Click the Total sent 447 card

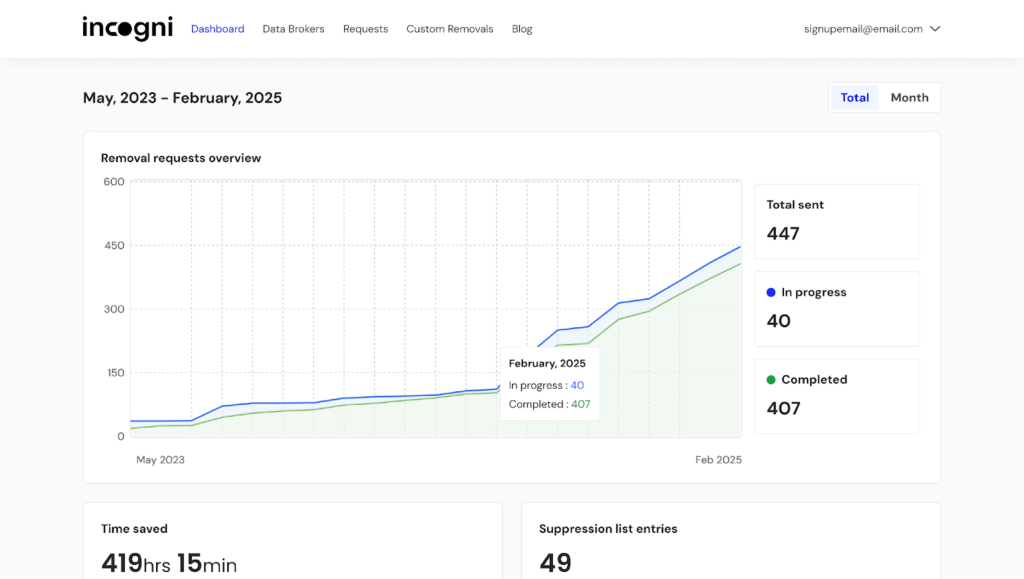837,221
